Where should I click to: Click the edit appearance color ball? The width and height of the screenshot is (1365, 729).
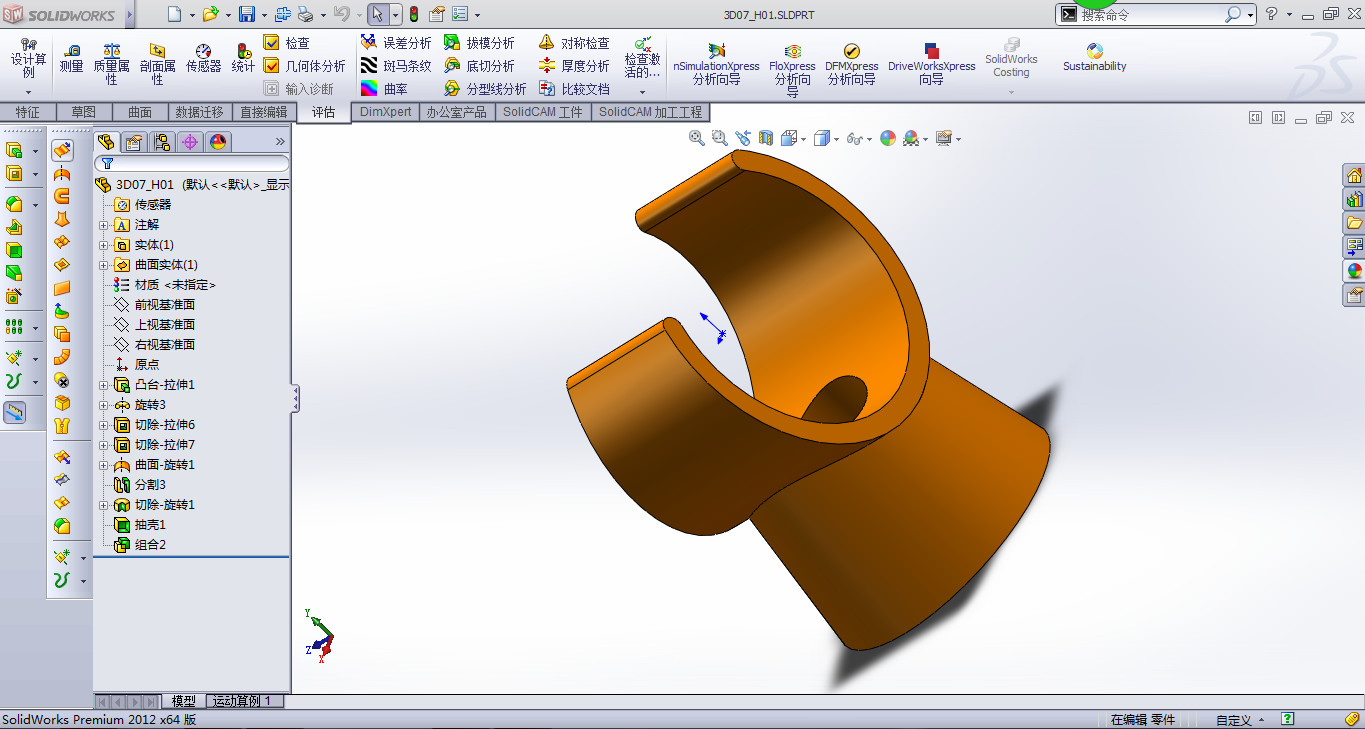(887, 138)
